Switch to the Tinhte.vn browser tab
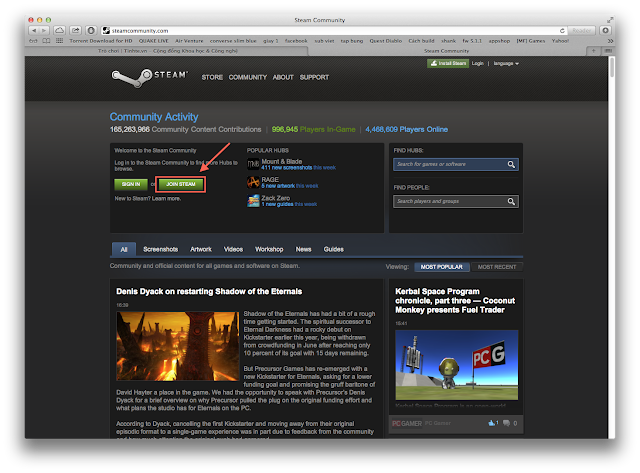 (167, 51)
